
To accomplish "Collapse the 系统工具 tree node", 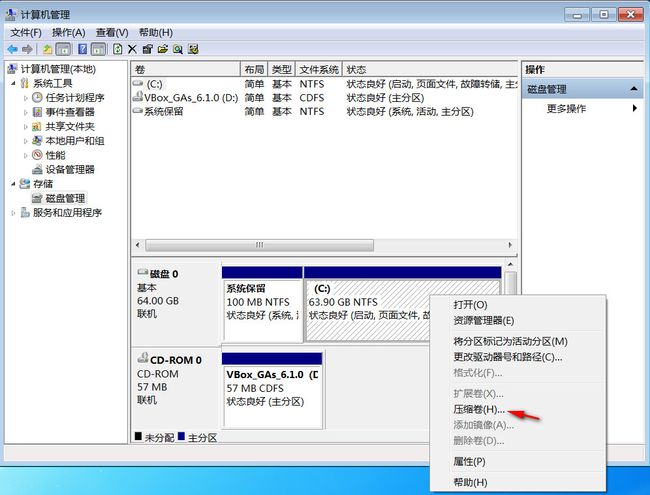I will tap(13, 83).
